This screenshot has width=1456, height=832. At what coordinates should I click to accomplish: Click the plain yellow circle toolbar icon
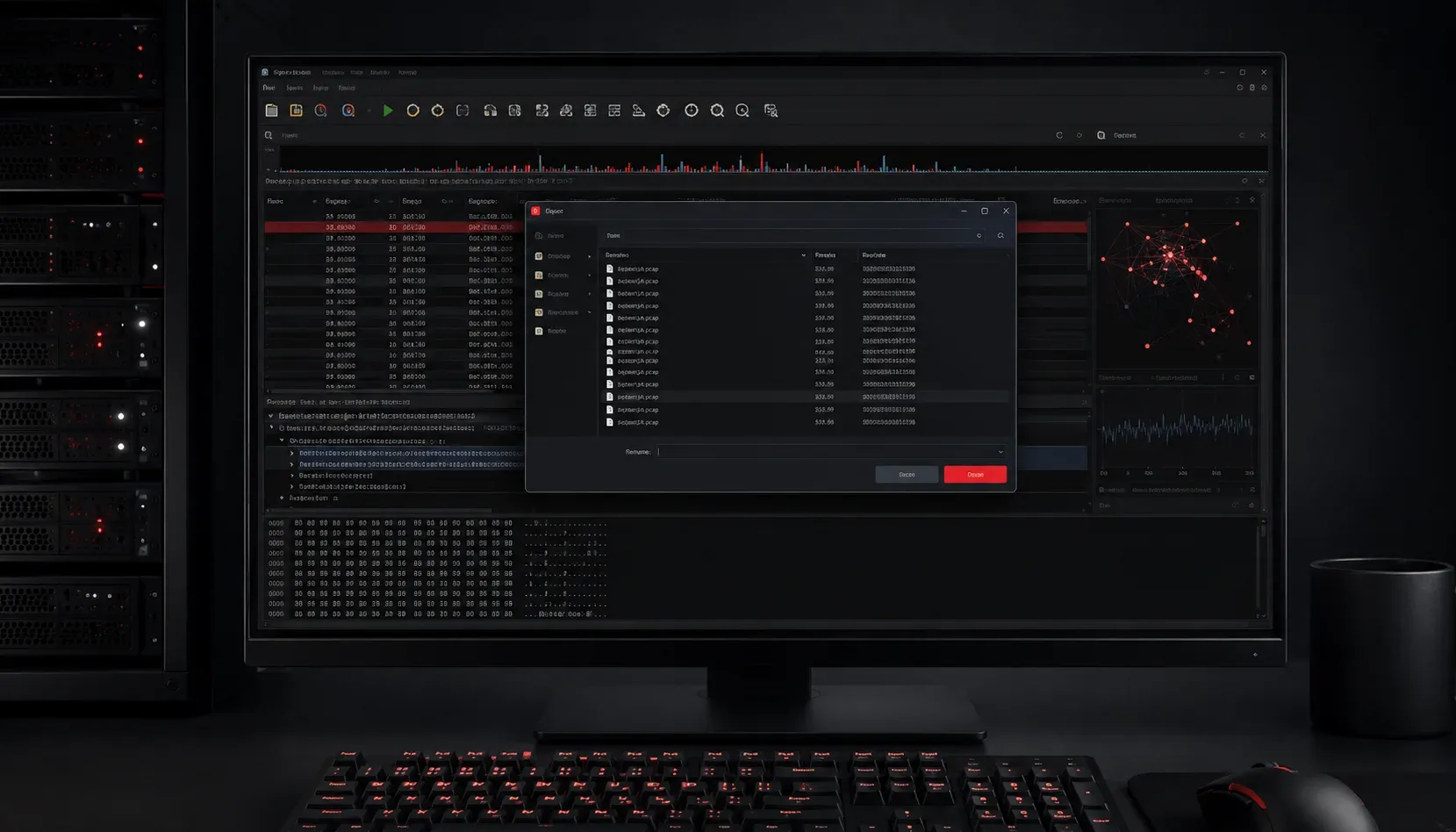click(x=412, y=111)
